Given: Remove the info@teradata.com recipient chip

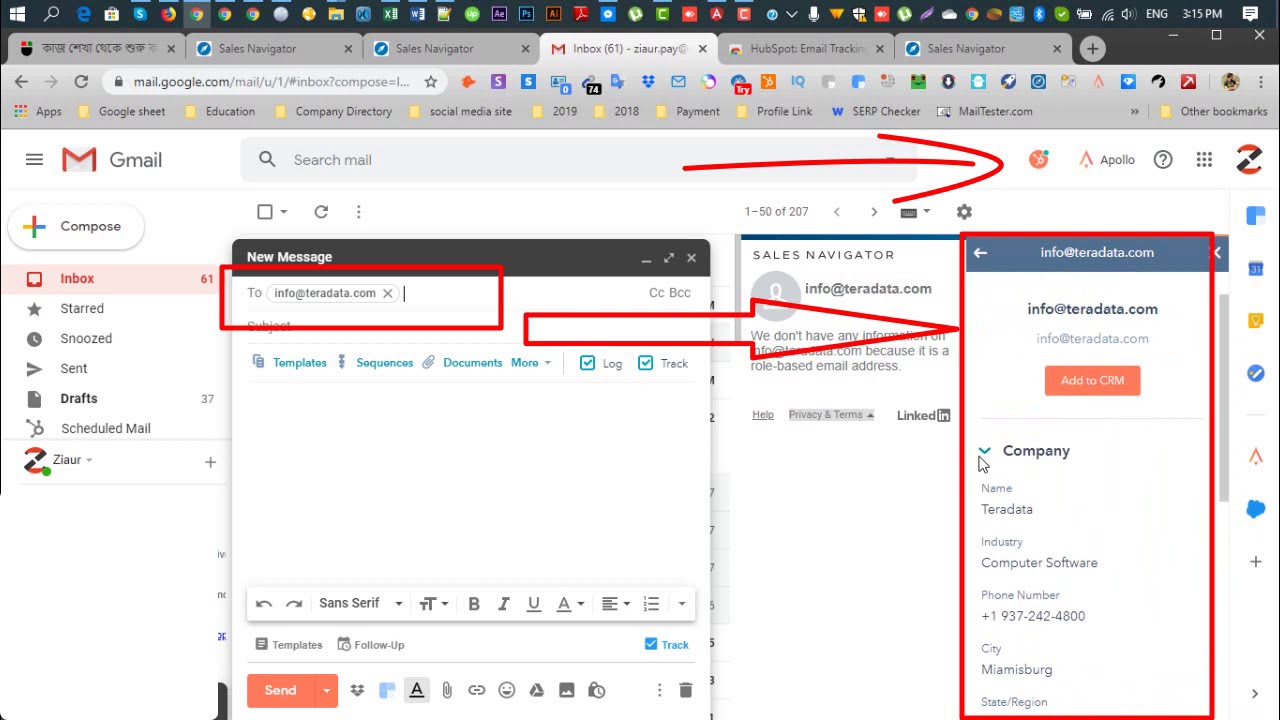Looking at the screenshot, I should (x=388, y=293).
